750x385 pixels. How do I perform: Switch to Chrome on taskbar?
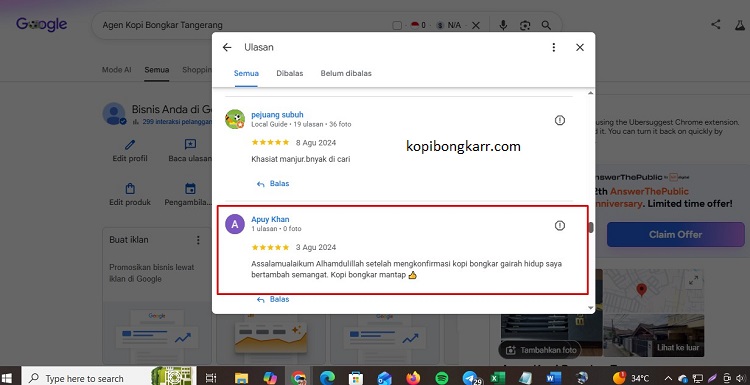(298, 378)
